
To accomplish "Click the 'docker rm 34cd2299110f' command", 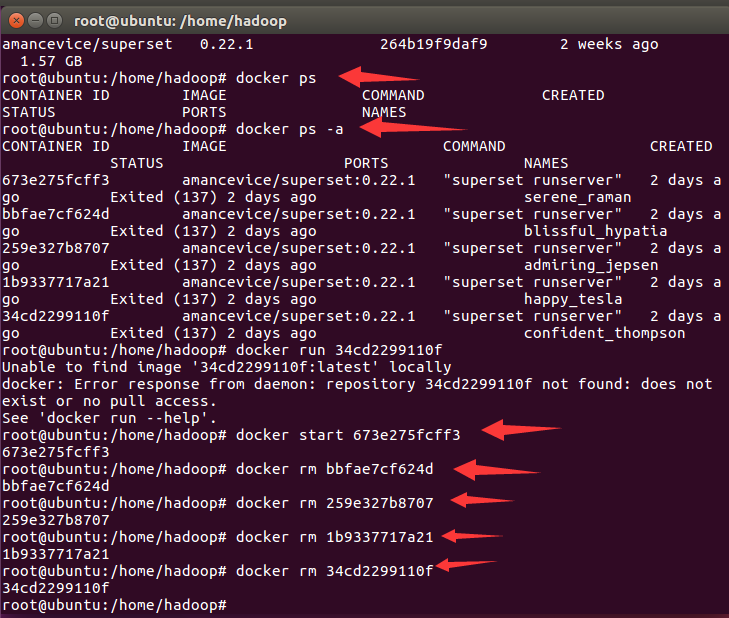I will click(x=334, y=571).
